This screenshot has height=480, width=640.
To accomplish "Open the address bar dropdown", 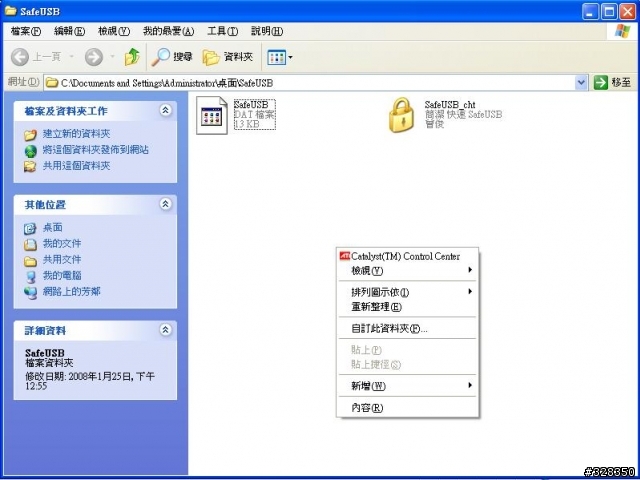I will [x=581, y=83].
